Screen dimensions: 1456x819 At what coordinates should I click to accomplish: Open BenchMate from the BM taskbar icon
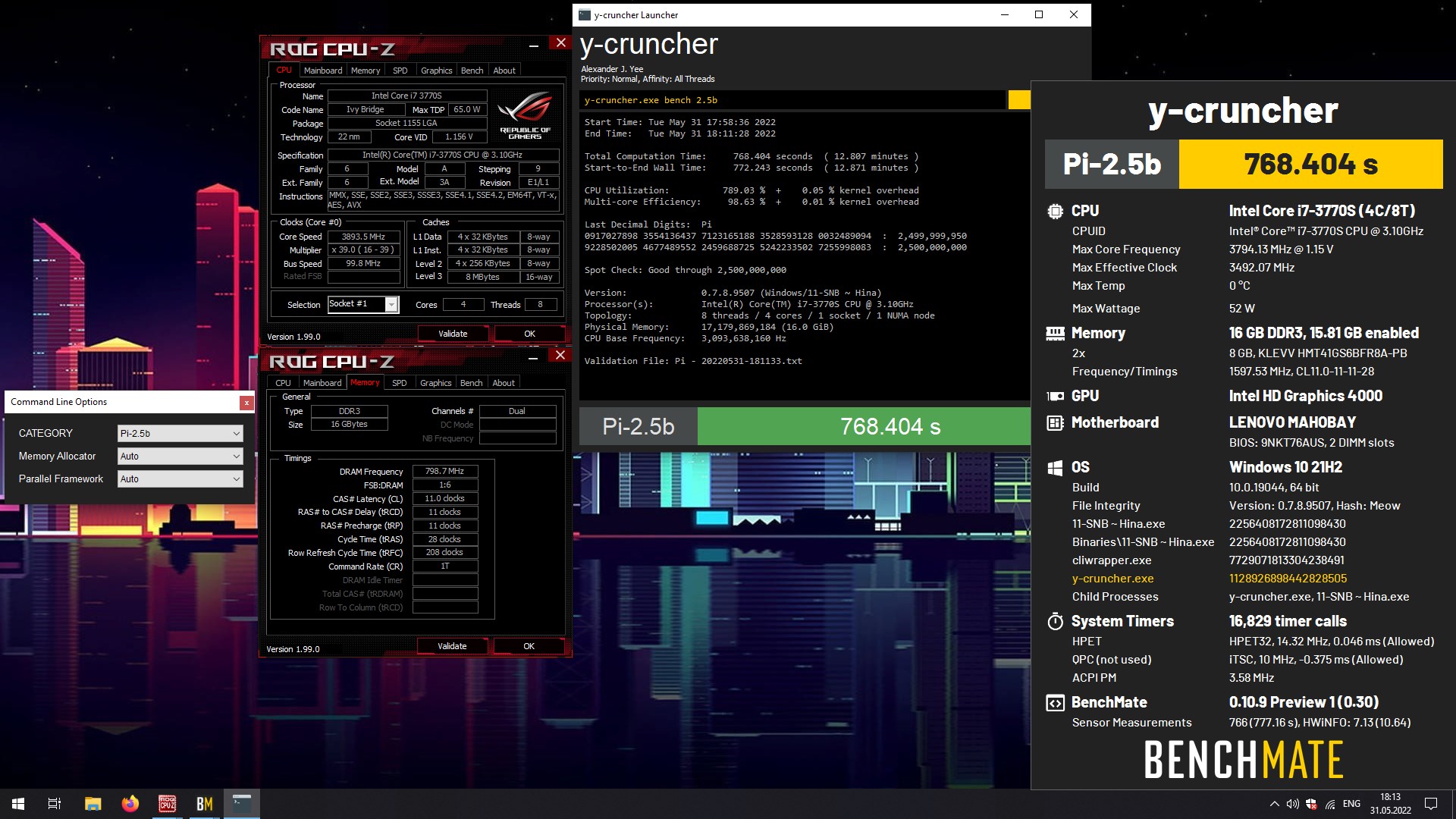coord(204,804)
